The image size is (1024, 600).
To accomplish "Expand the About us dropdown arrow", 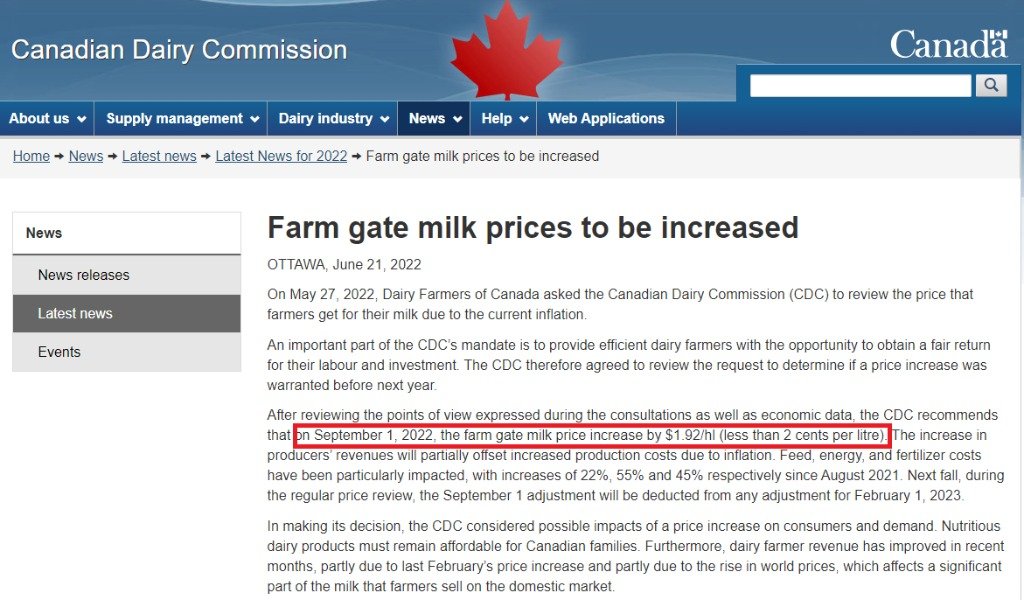I will [82, 119].
